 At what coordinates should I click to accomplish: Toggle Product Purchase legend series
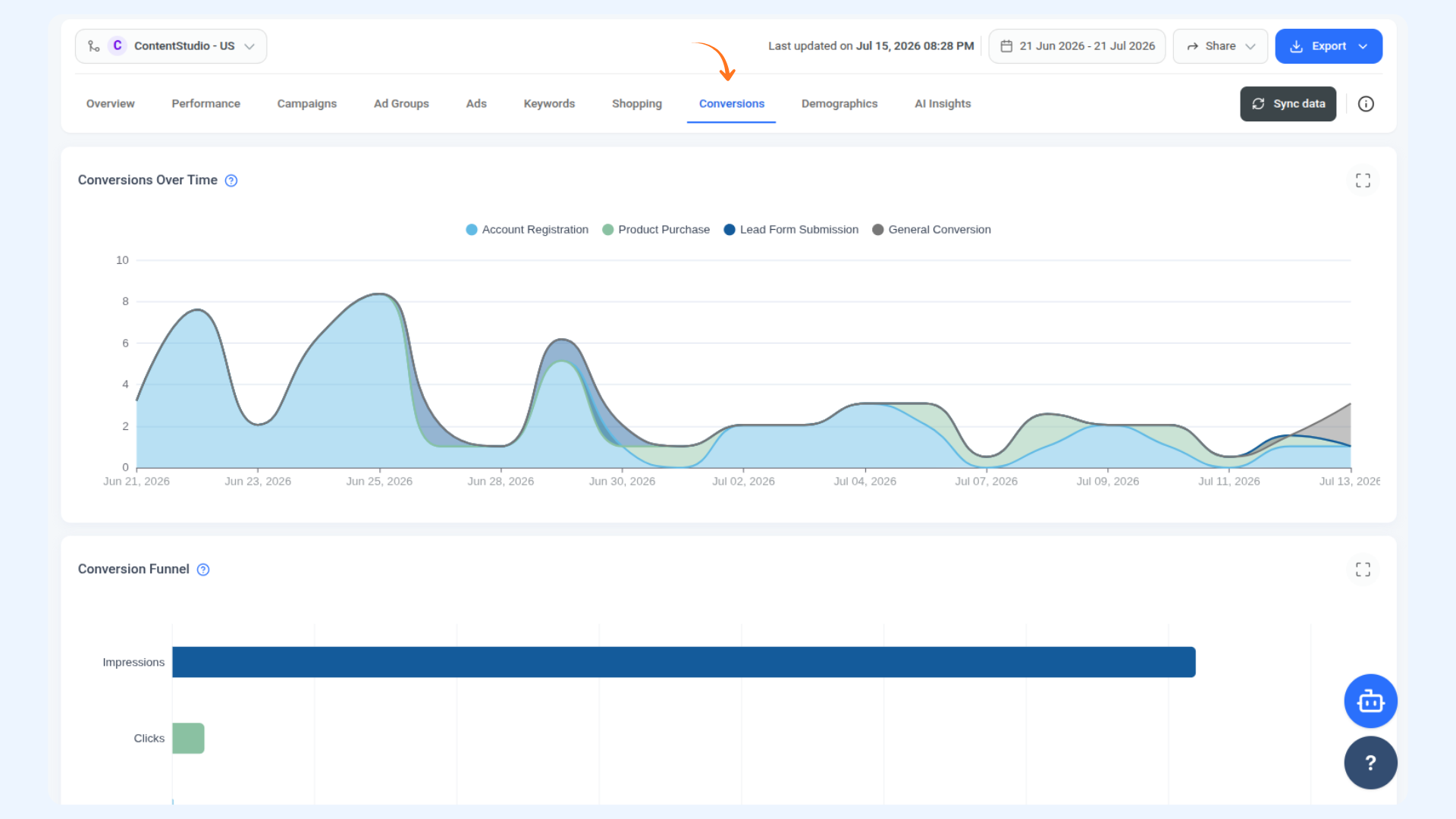click(x=656, y=230)
